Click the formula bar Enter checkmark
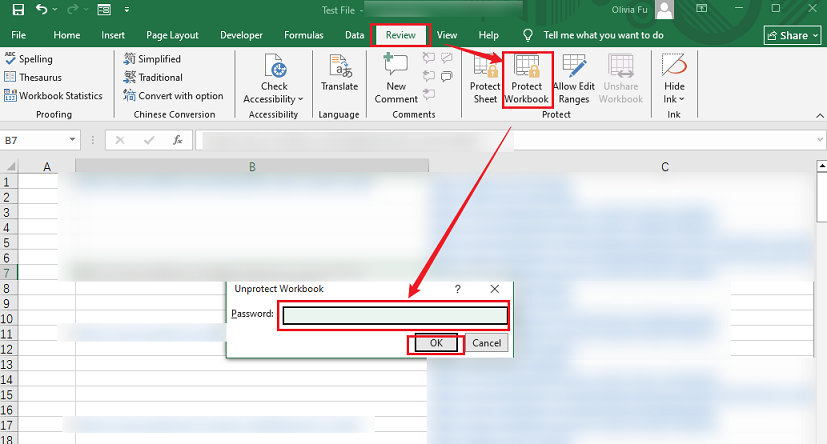Image resolution: width=827 pixels, height=444 pixels. [x=149, y=140]
